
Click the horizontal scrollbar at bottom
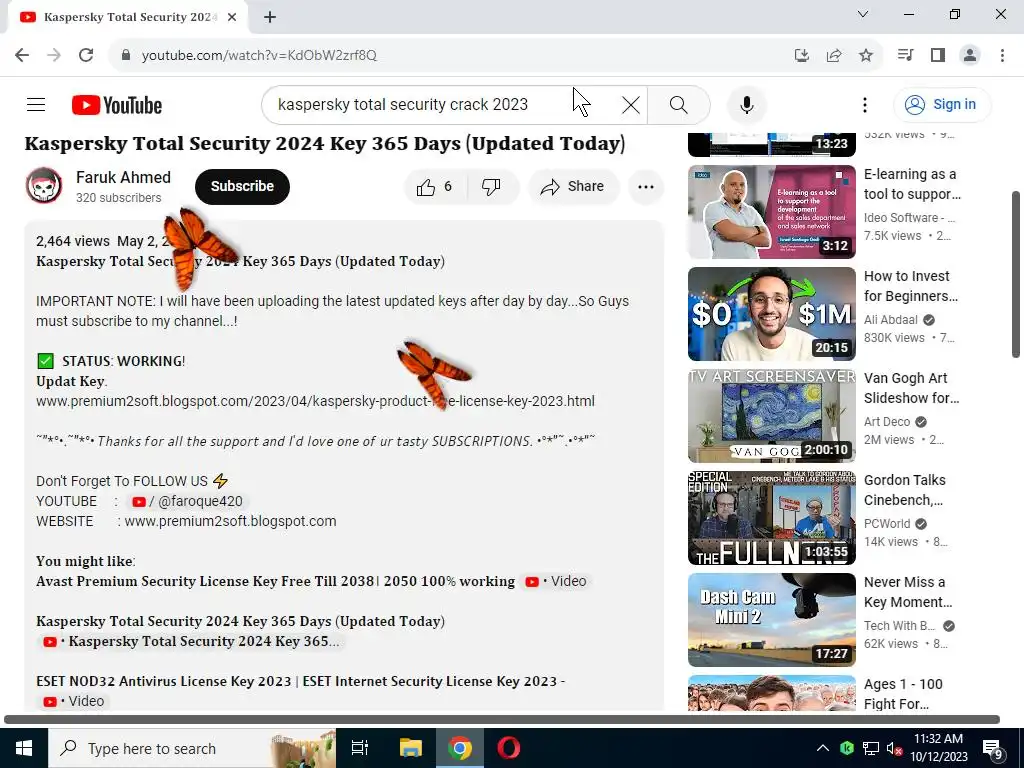point(502,719)
